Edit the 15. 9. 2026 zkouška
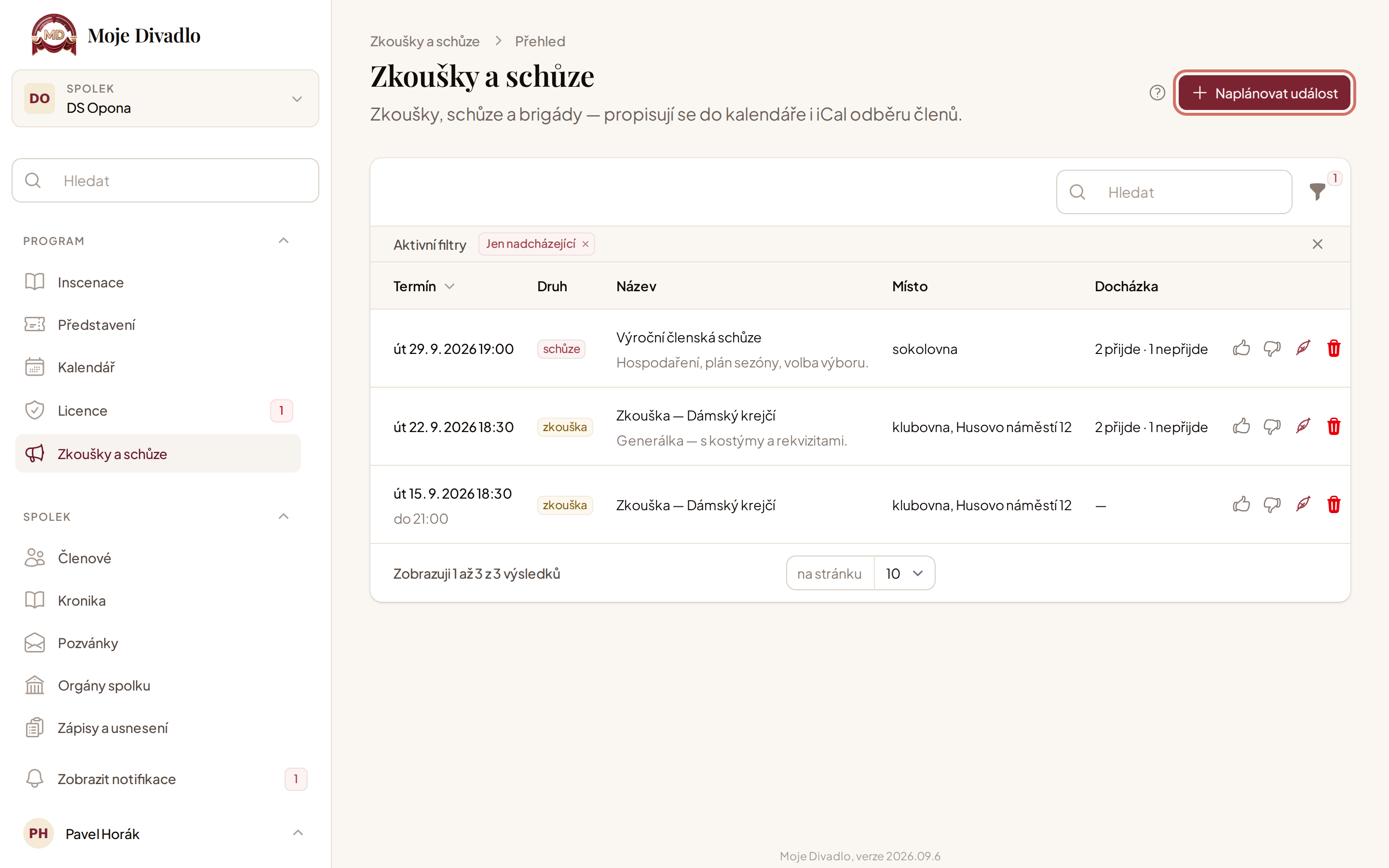 [x=1303, y=504]
